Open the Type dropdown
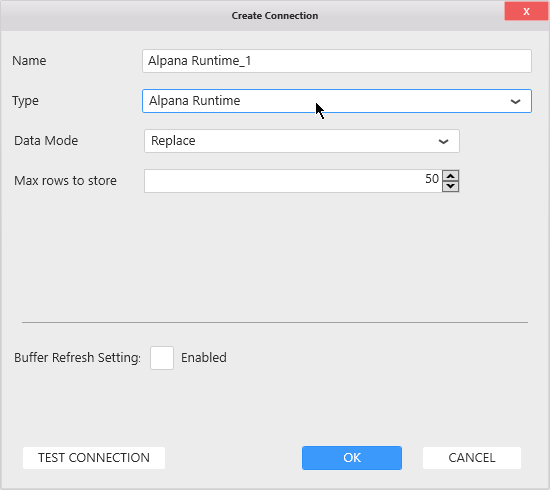This screenshot has width=550, height=490. click(x=337, y=101)
